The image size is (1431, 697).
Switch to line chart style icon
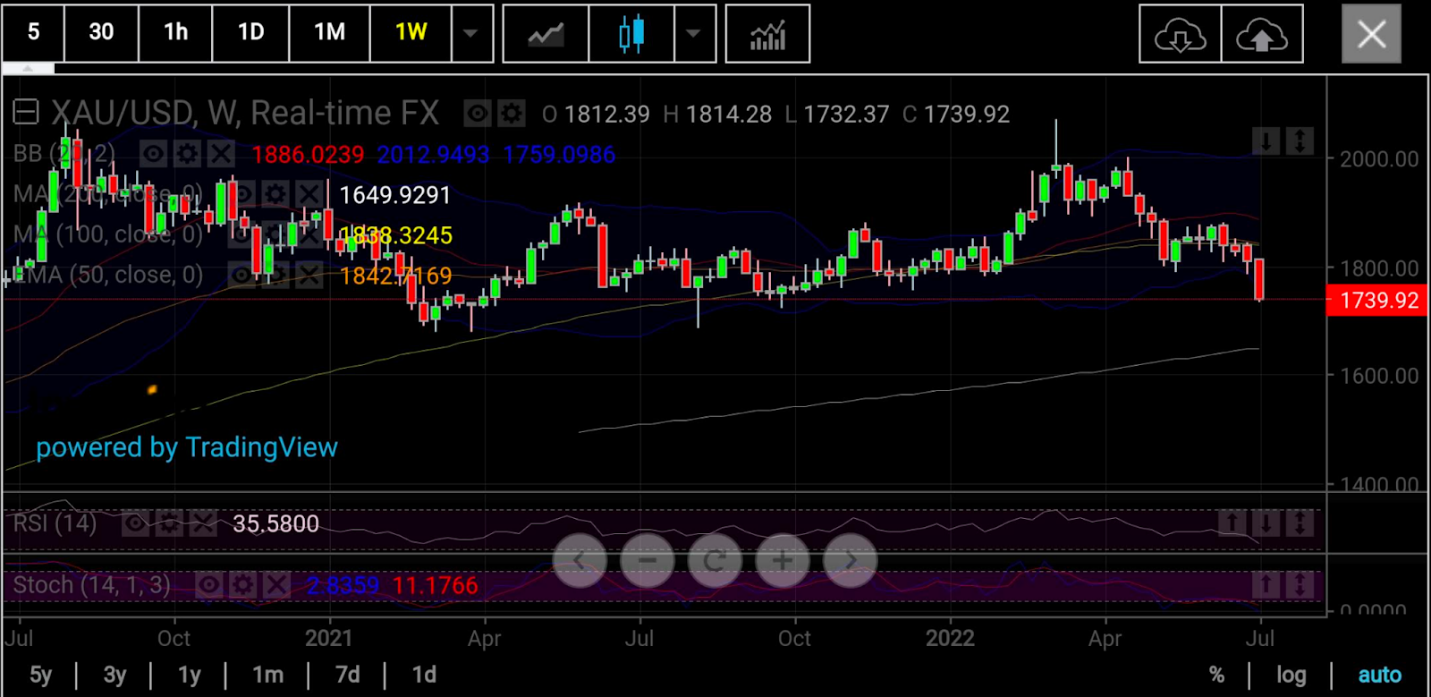click(x=545, y=34)
